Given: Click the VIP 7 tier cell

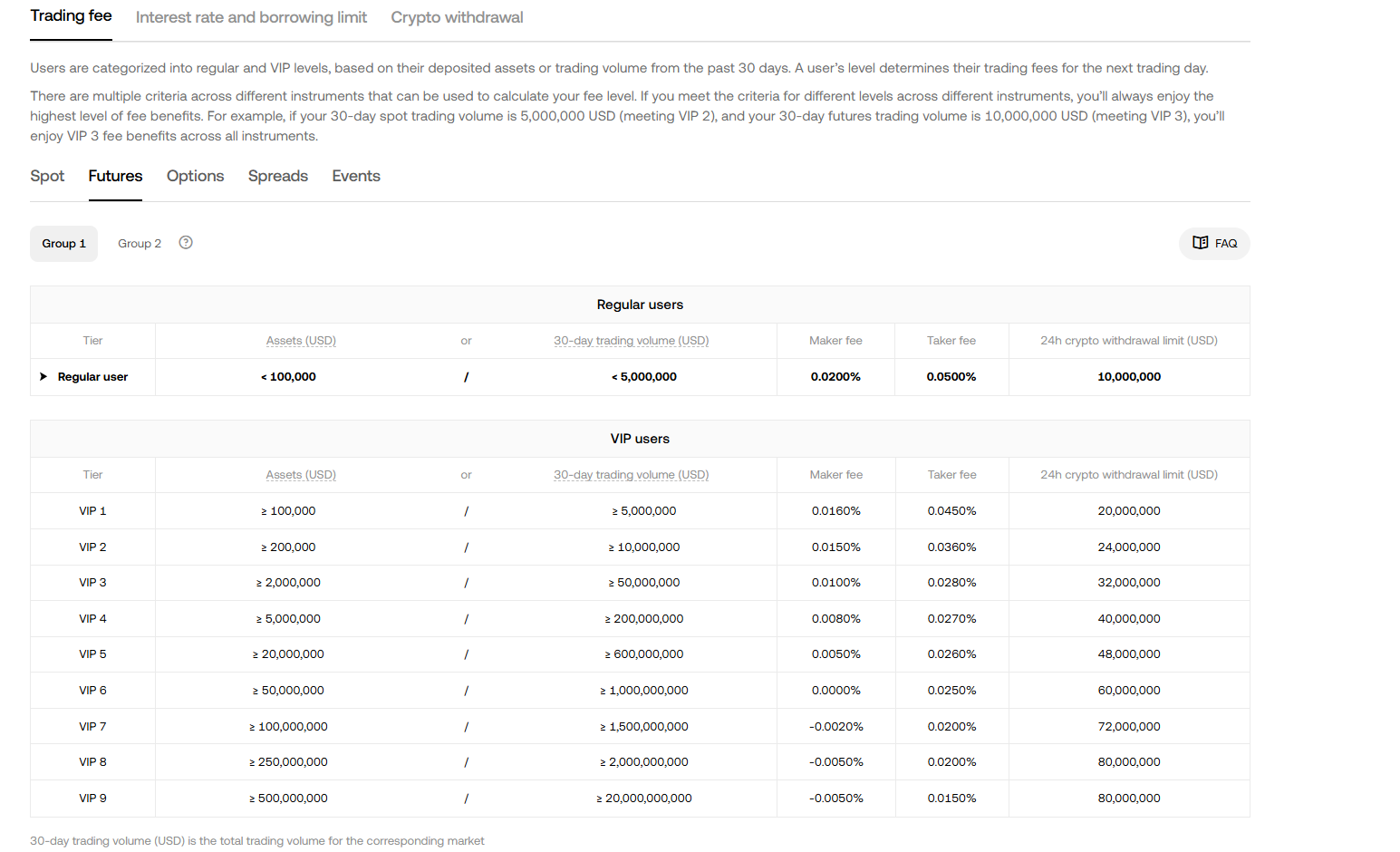Looking at the screenshot, I should 92,727.
